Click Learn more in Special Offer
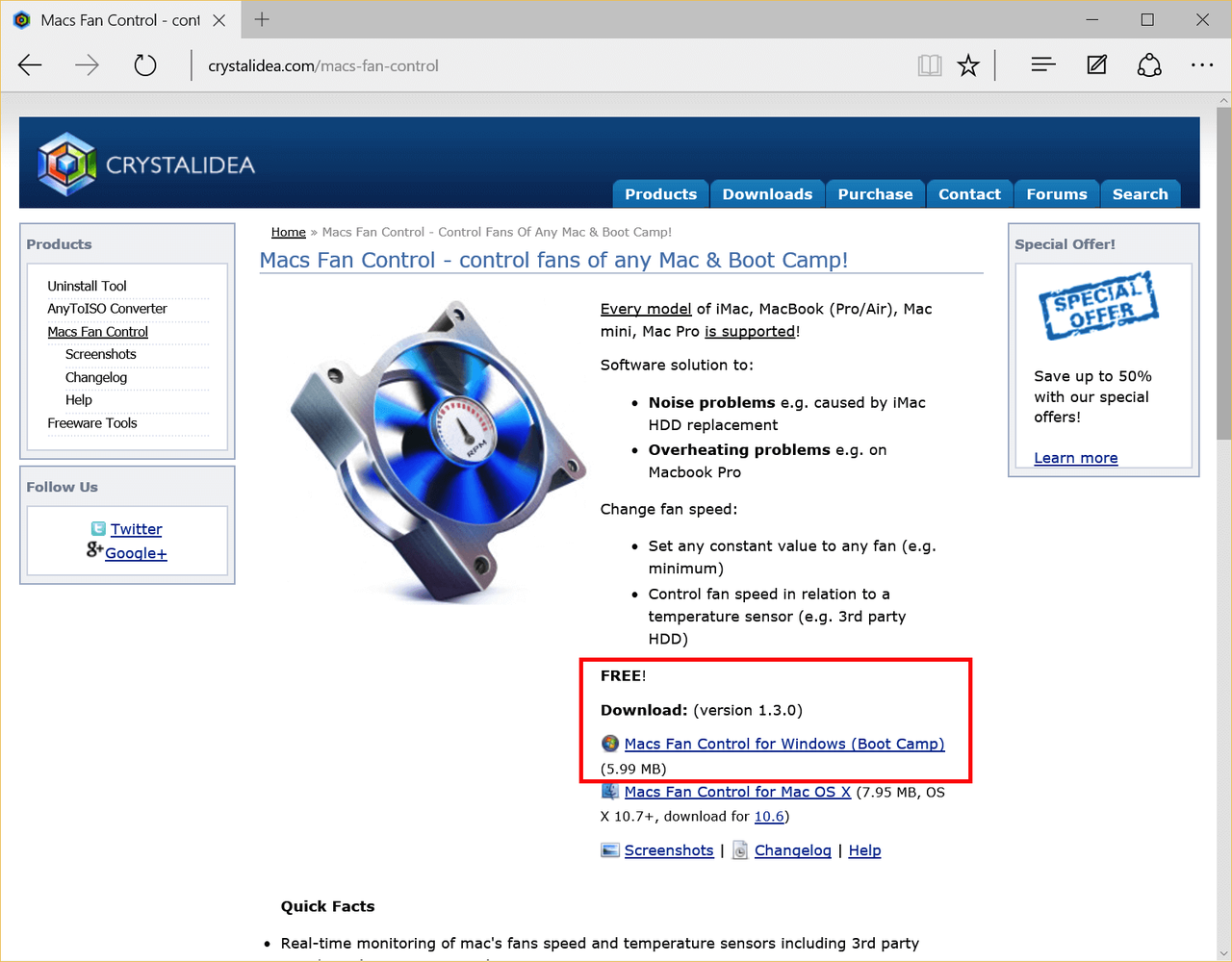1232x962 pixels. tap(1076, 458)
